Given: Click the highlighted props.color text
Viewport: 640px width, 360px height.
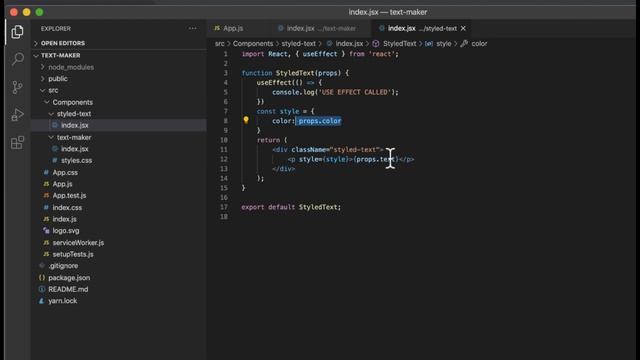Looking at the screenshot, I should point(320,121).
